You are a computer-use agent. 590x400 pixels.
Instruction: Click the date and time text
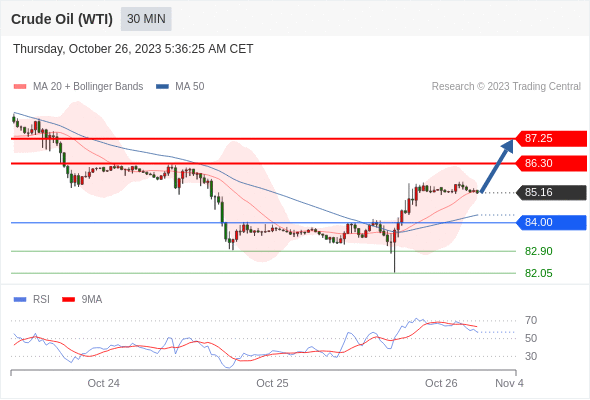pyautogui.click(x=133, y=49)
